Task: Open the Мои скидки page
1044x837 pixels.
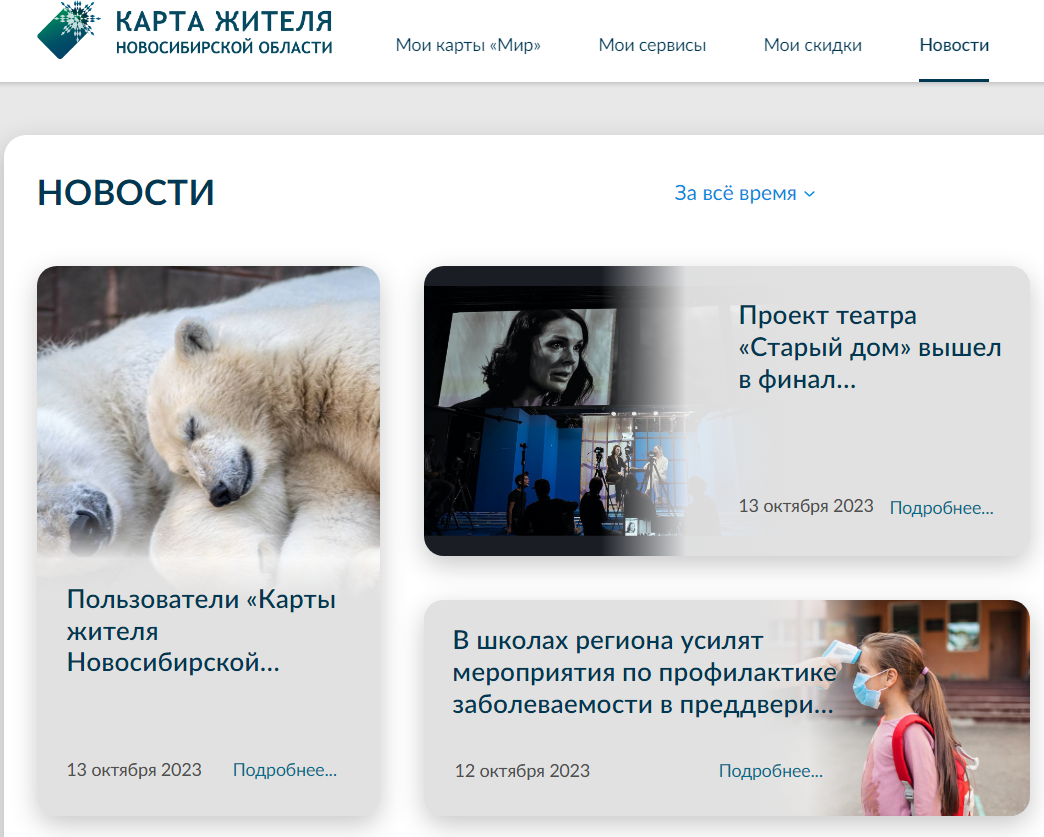Action: pos(812,45)
